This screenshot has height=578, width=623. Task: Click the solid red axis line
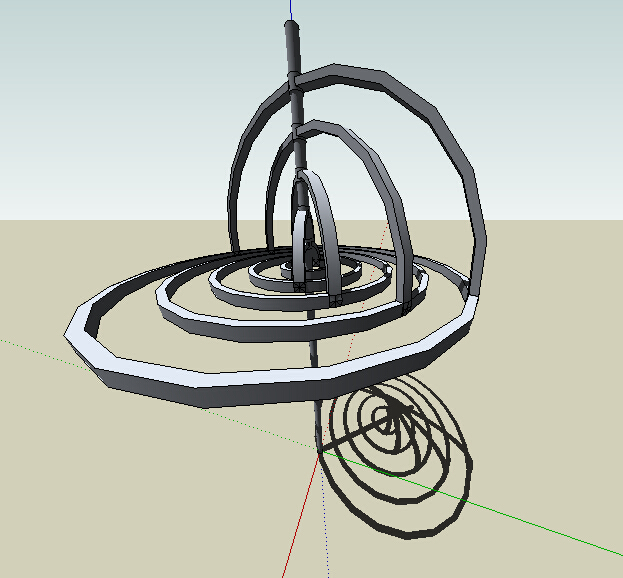(301, 516)
